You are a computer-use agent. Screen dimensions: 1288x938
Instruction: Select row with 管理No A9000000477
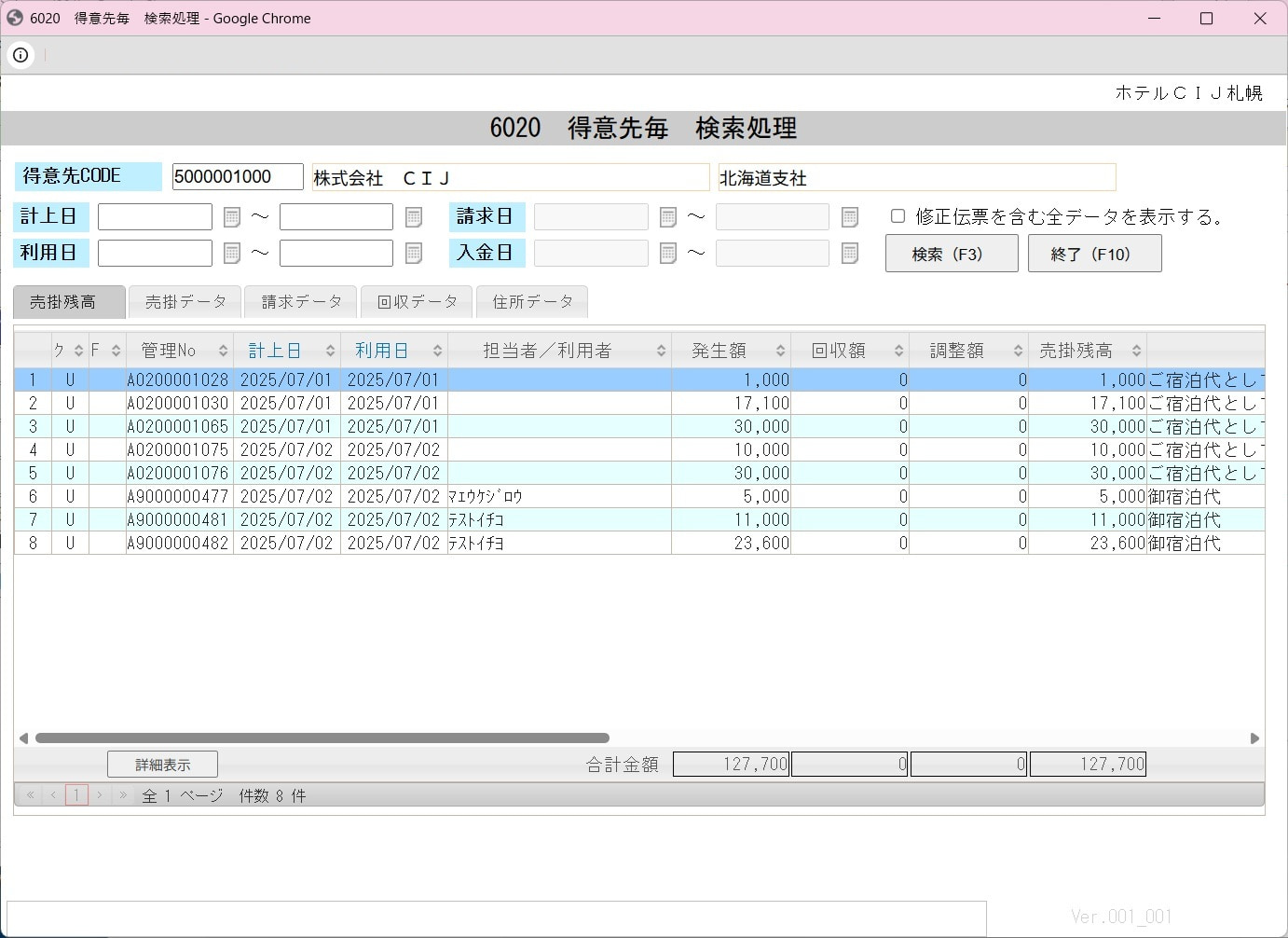(x=639, y=496)
